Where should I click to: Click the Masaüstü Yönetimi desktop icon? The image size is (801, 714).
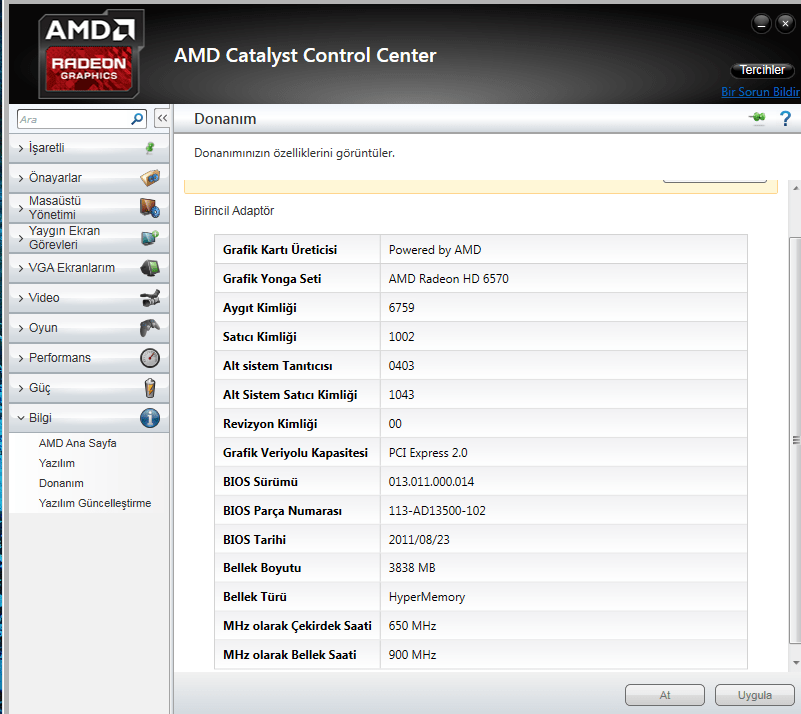tap(150, 208)
